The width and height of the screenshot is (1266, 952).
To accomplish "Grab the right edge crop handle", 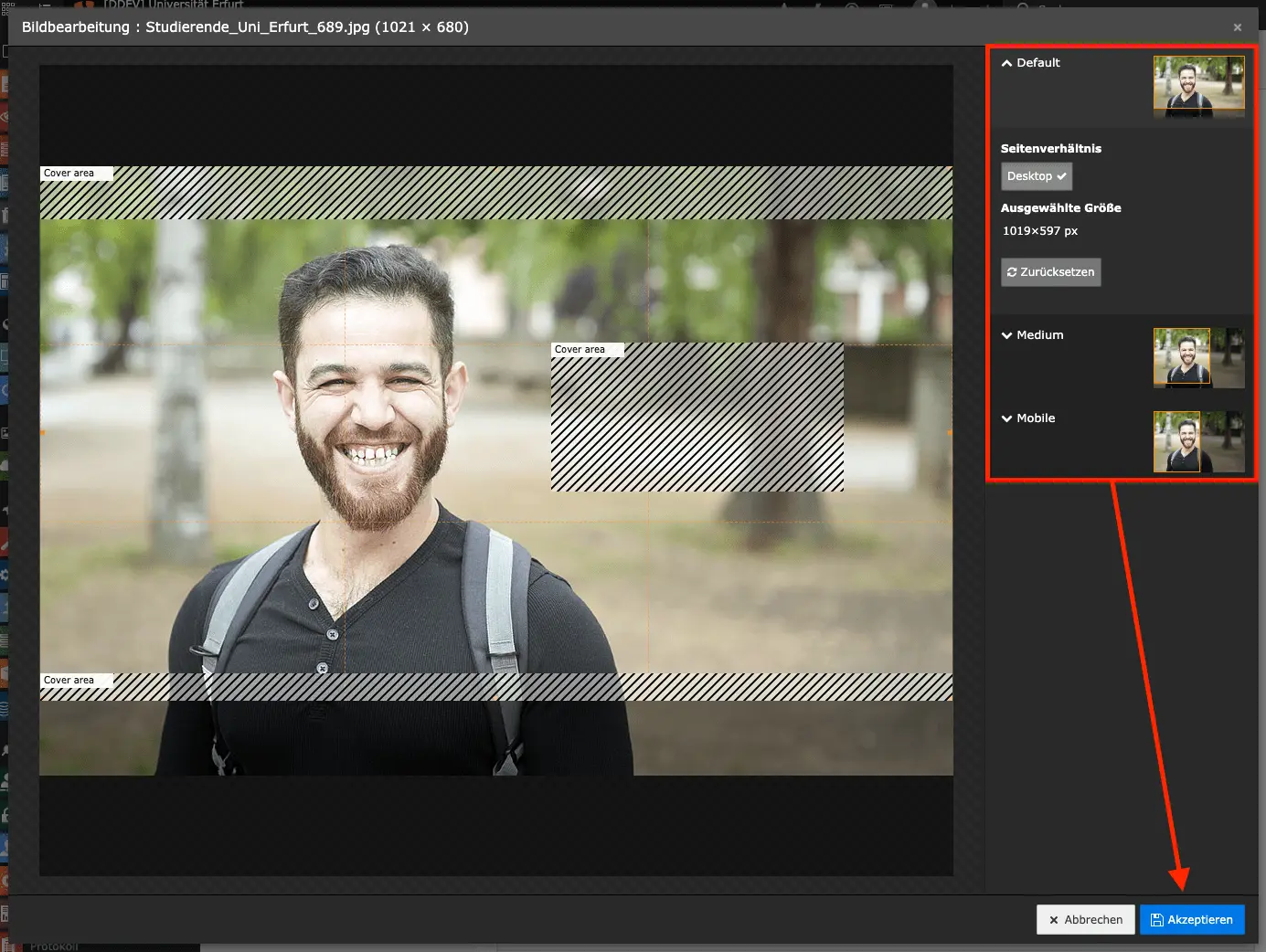I will (950, 432).
